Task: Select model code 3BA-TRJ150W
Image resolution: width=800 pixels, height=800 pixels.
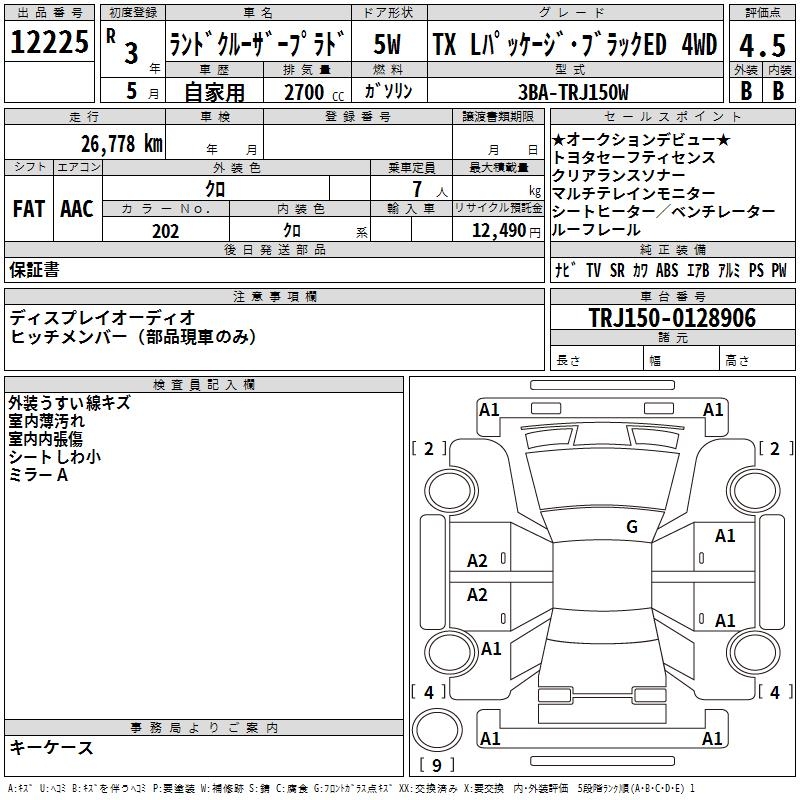Action: (573, 92)
